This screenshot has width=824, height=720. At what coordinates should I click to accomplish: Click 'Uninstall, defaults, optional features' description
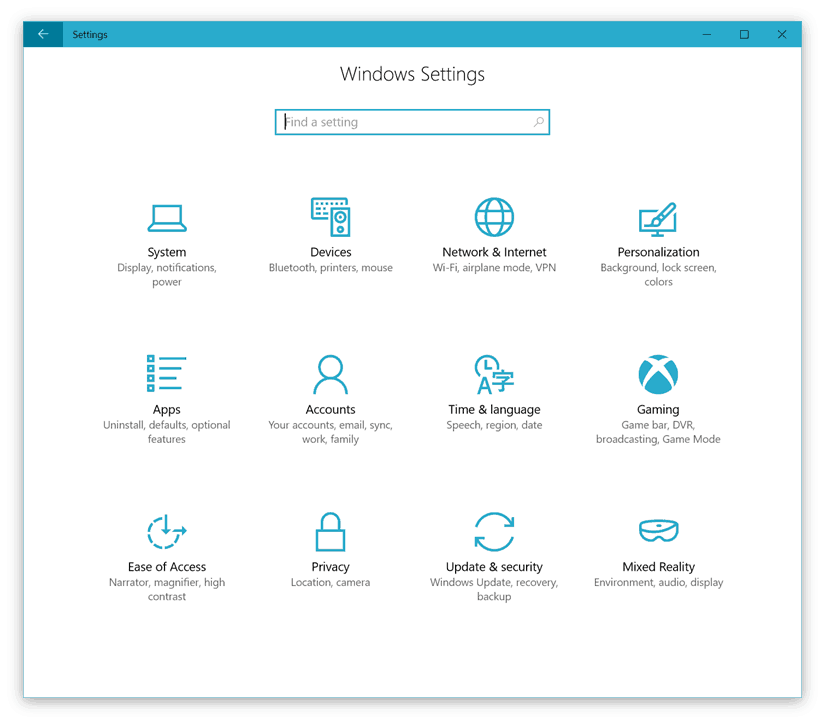(167, 432)
